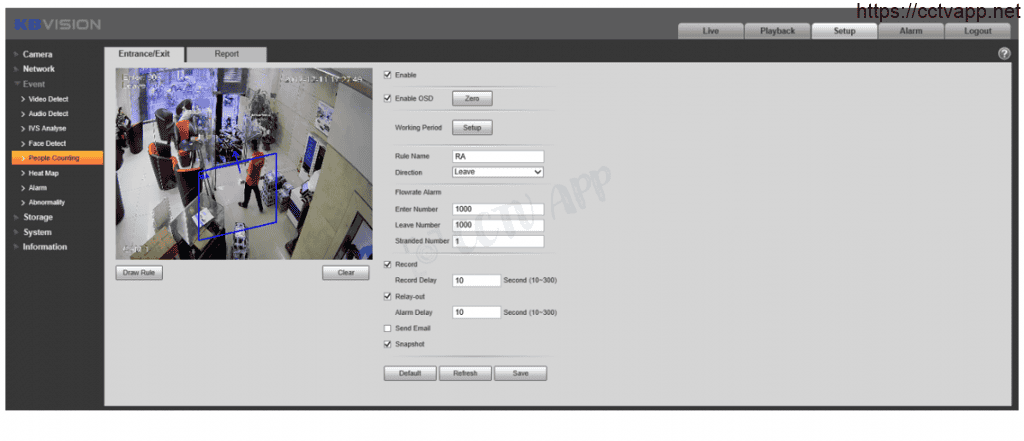
Task: Enable the Send Email option
Action: [388, 328]
